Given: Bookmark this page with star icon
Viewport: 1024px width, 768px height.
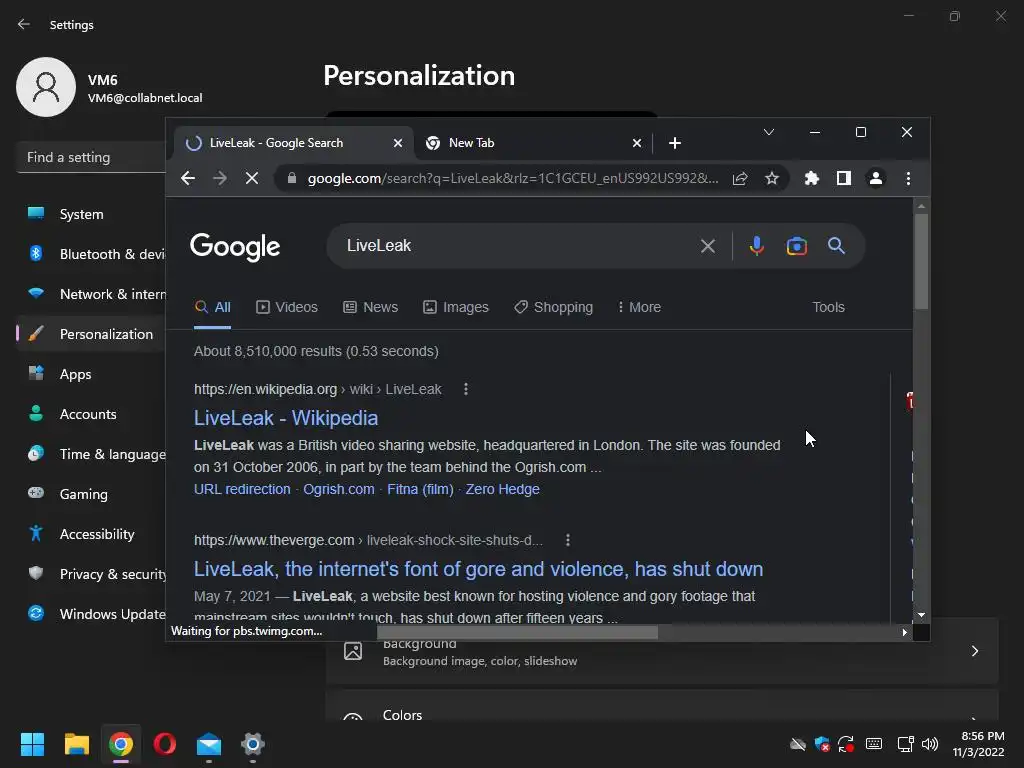Looking at the screenshot, I should 772,178.
